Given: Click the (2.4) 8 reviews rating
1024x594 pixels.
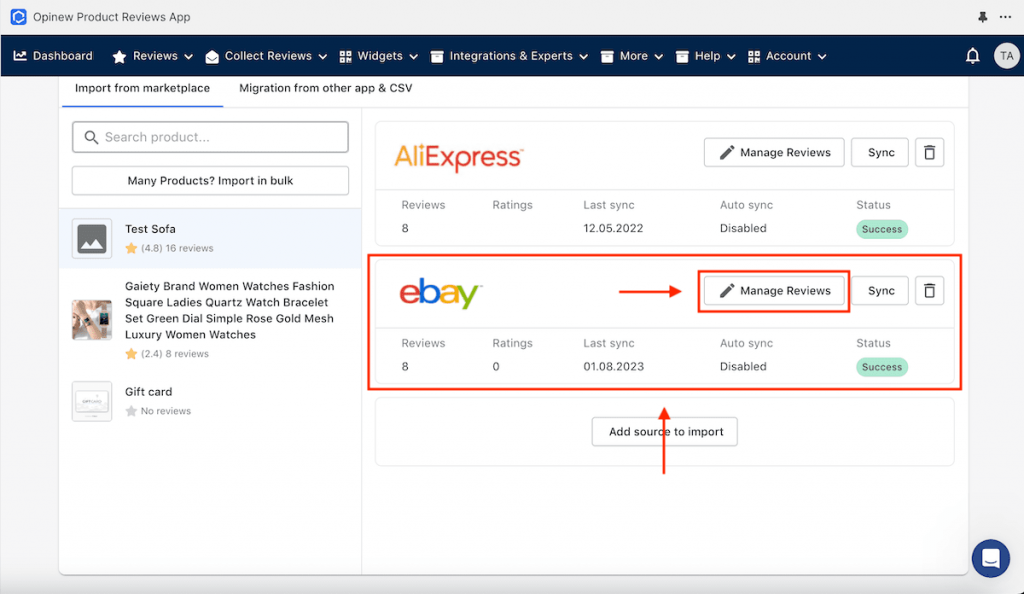Looking at the screenshot, I should 167,354.
